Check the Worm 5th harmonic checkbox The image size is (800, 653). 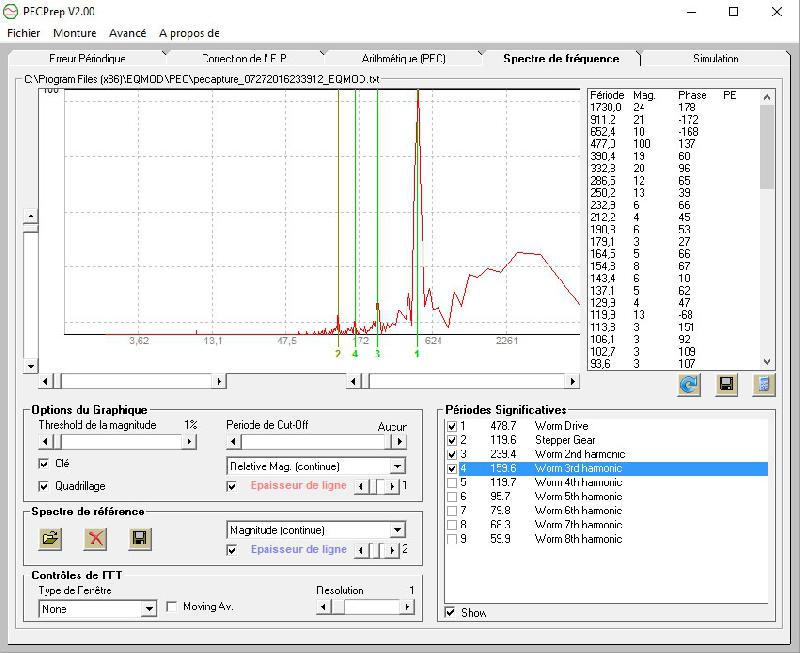[452, 496]
